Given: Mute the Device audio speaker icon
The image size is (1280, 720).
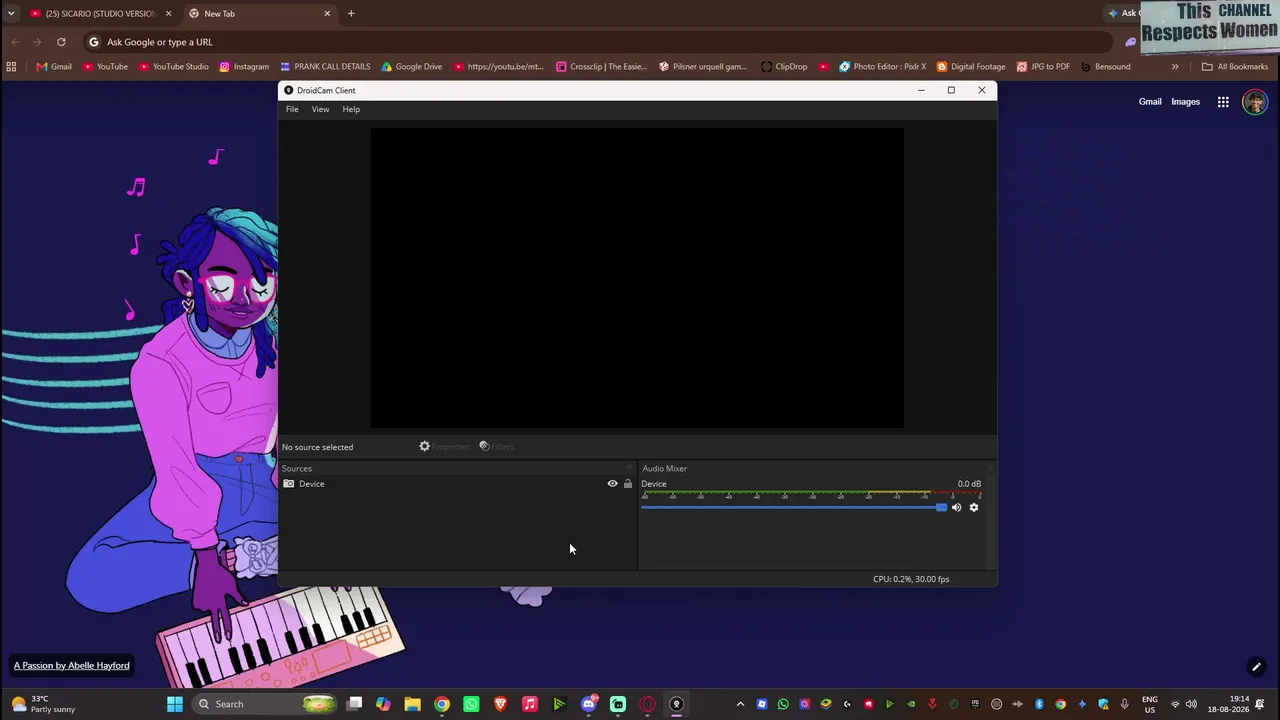Looking at the screenshot, I should tap(956, 507).
